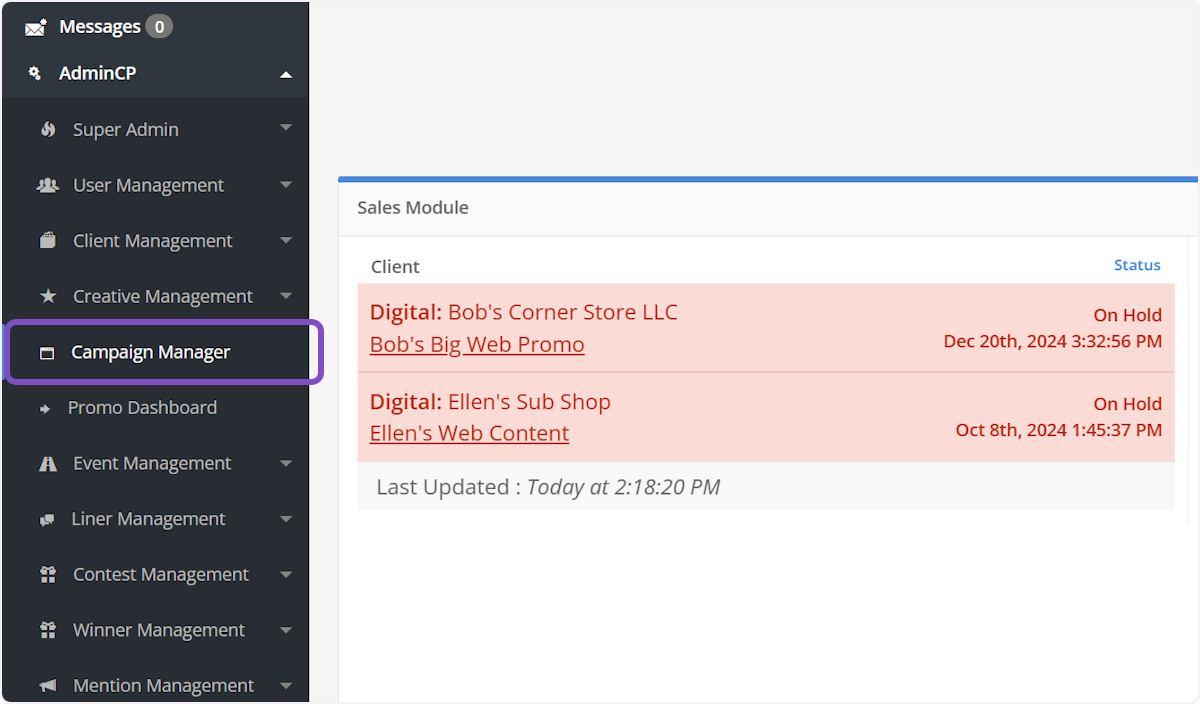
Task: Collapse the AdminCP section arrow
Action: coord(286,74)
